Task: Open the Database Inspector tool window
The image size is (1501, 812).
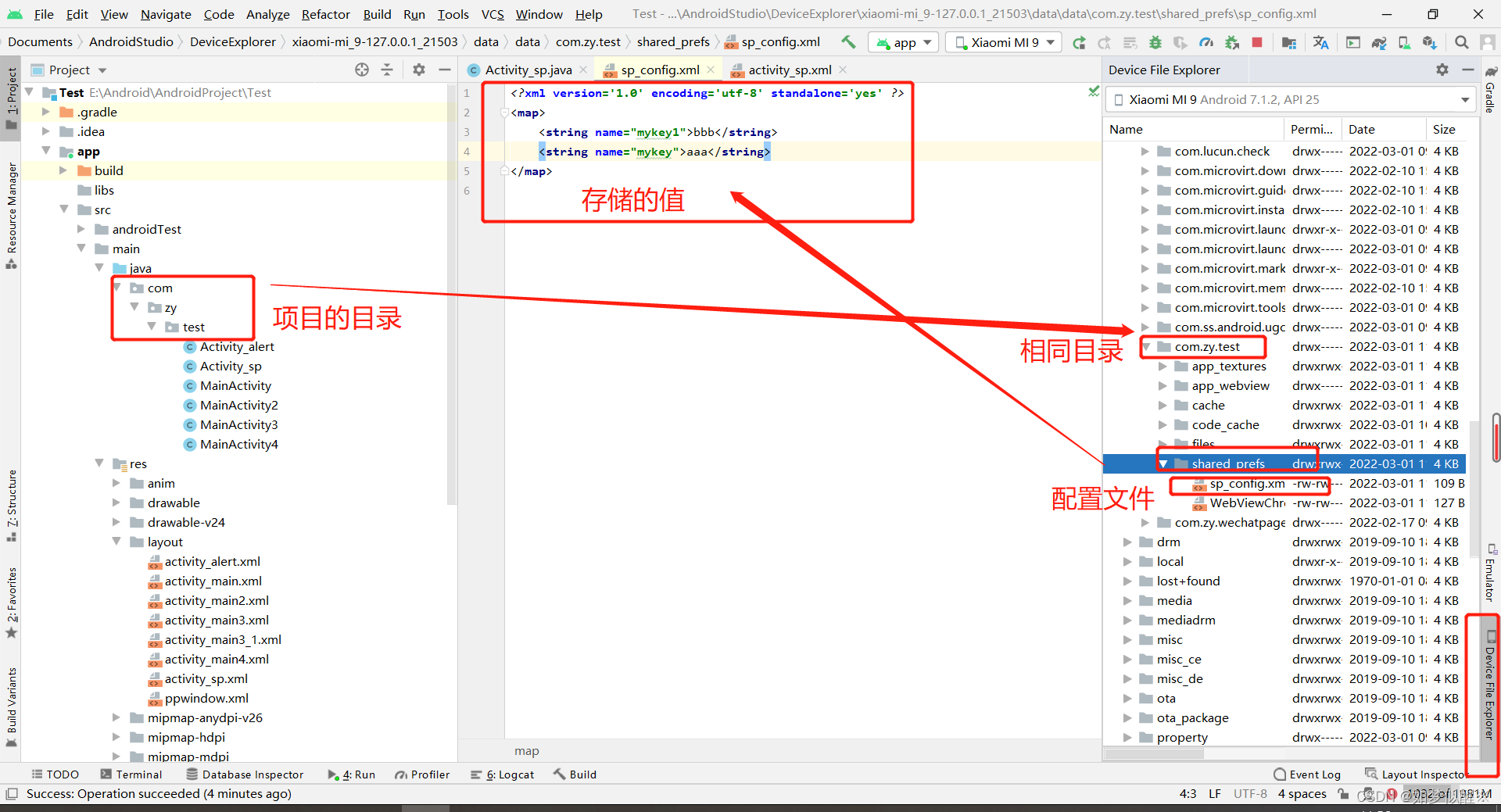Action: click(x=245, y=774)
